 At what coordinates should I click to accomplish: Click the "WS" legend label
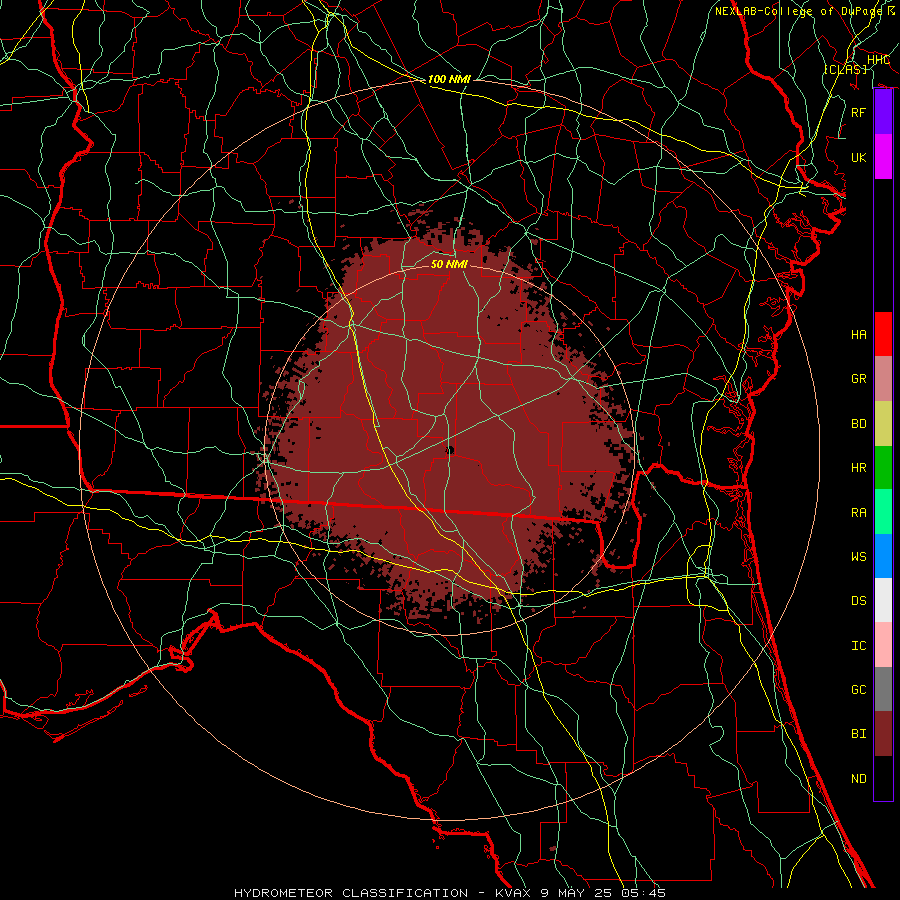(x=859, y=557)
